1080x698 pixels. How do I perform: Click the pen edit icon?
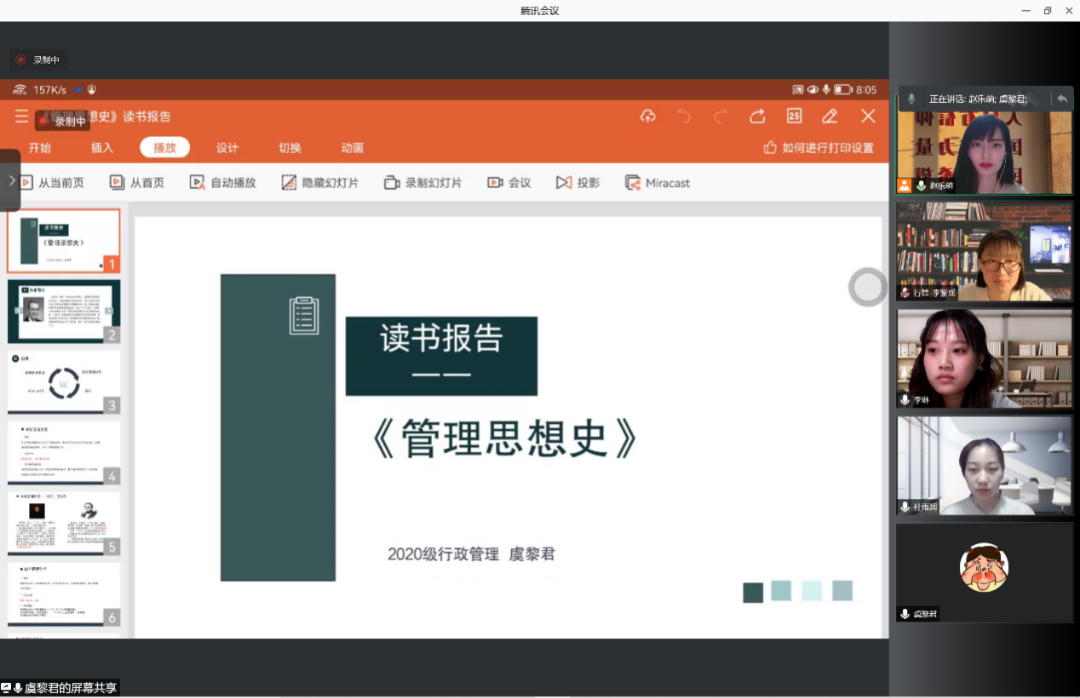tap(830, 116)
